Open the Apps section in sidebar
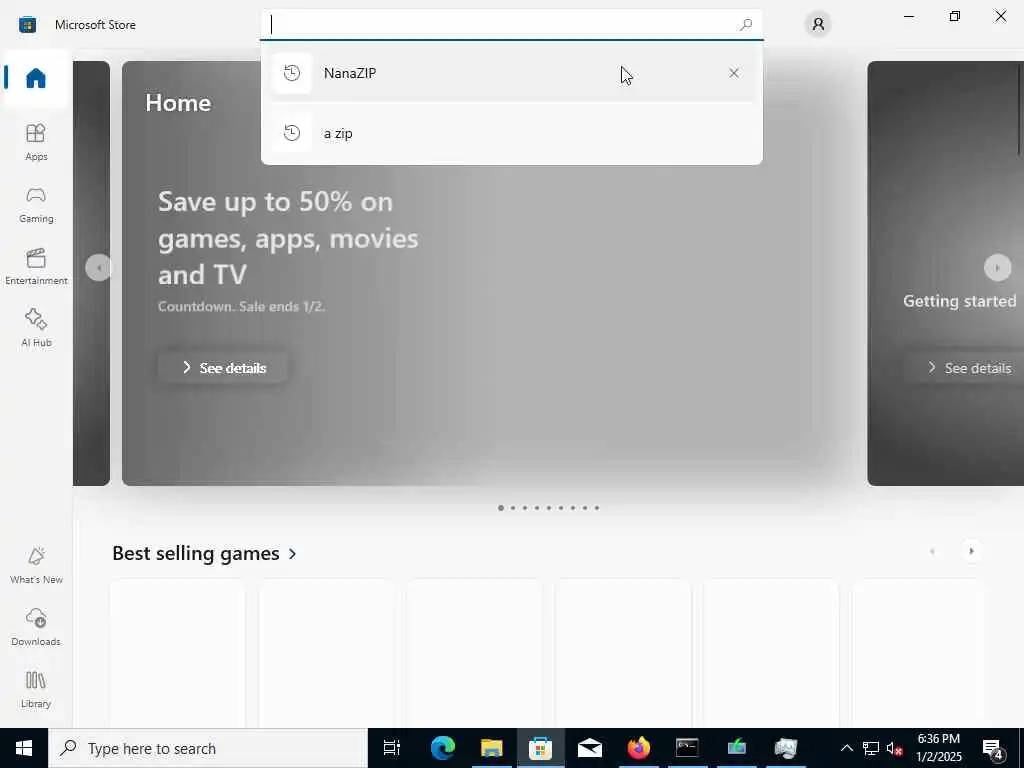This screenshot has height=768, width=1024. pyautogui.click(x=36, y=142)
